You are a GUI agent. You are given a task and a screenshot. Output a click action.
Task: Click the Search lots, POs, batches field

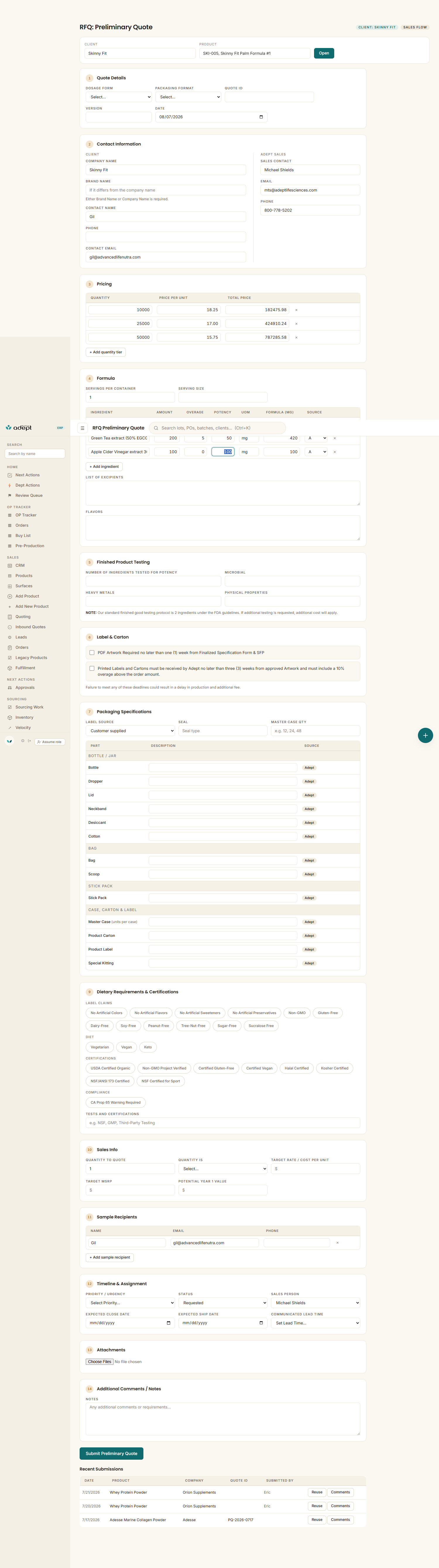tap(217, 428)
